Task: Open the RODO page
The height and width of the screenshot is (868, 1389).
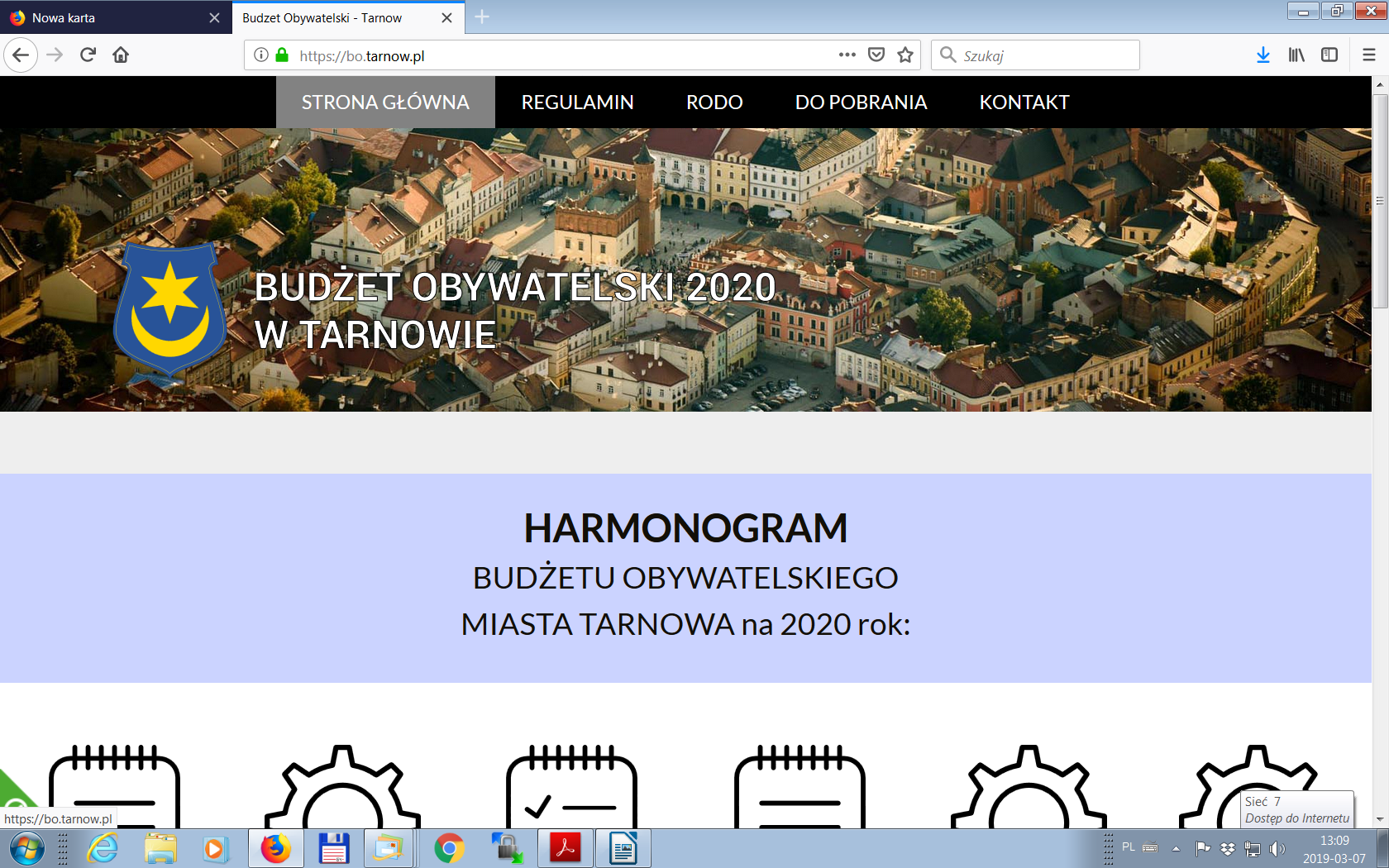Action: (x=714, y=103)
